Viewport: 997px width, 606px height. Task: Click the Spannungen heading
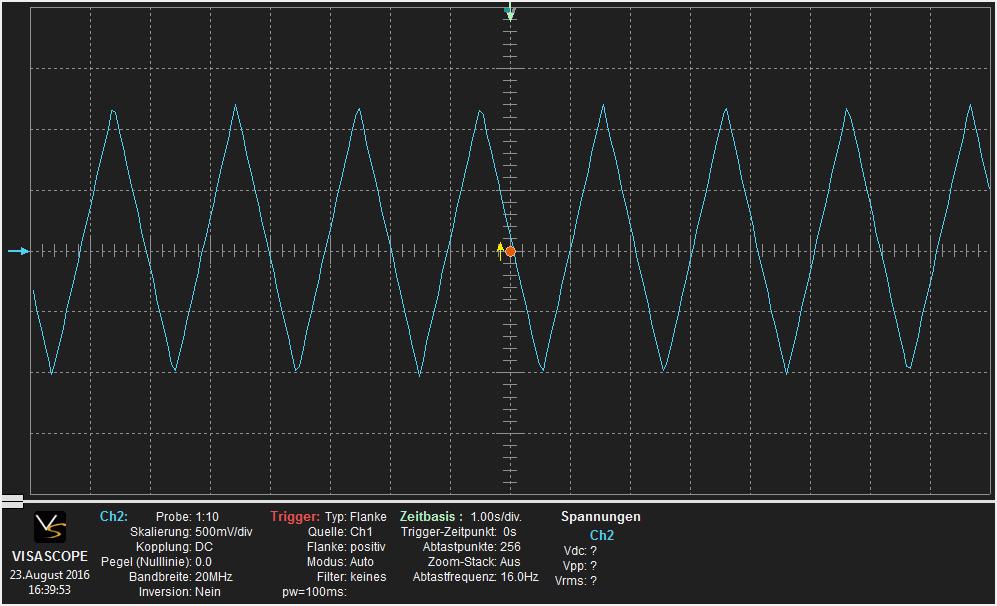coord(600,516)
